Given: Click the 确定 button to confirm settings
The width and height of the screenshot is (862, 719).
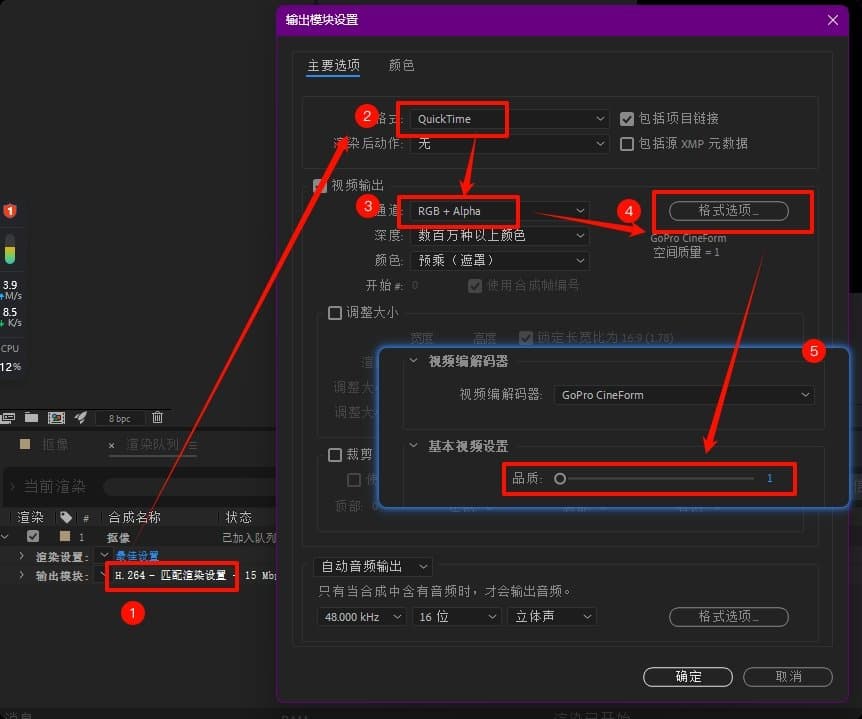Looking at the screenshot, I should (688, 677).
